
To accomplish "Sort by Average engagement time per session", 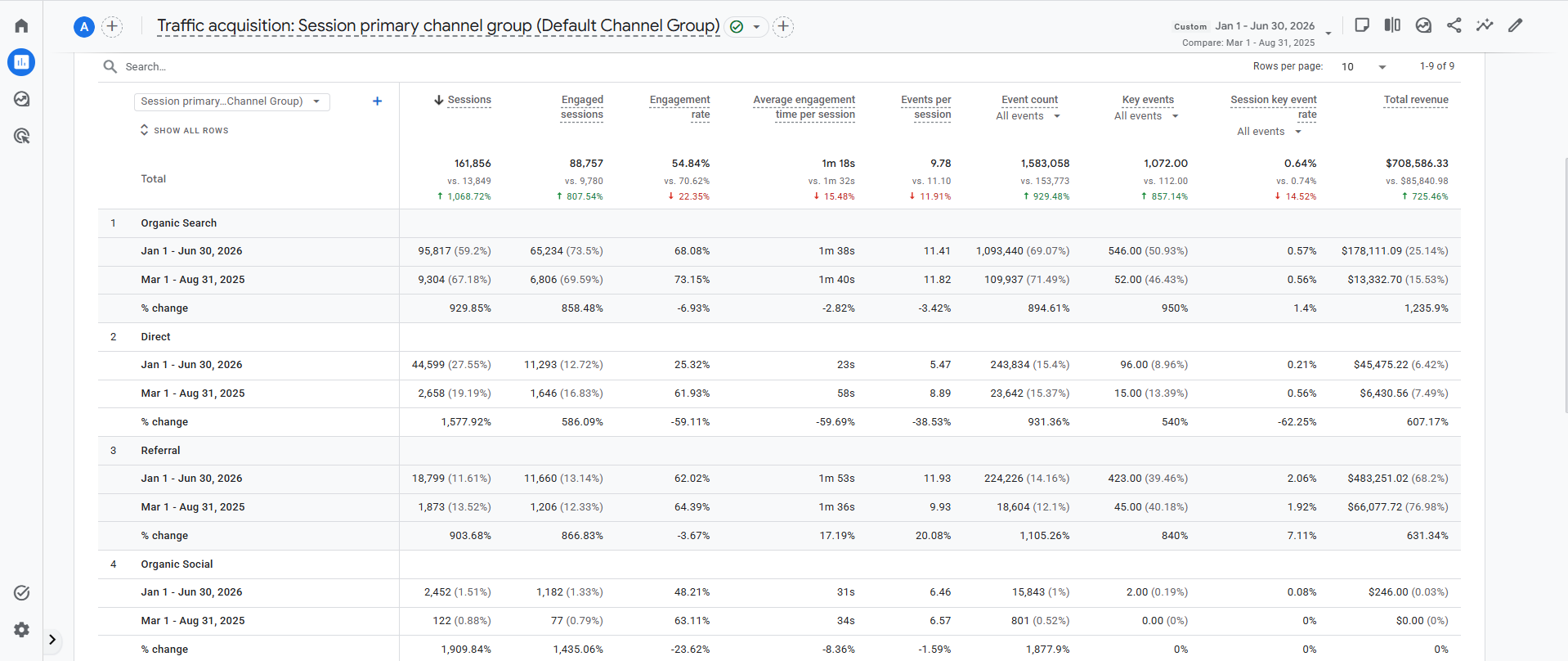I will pos(804,107).
